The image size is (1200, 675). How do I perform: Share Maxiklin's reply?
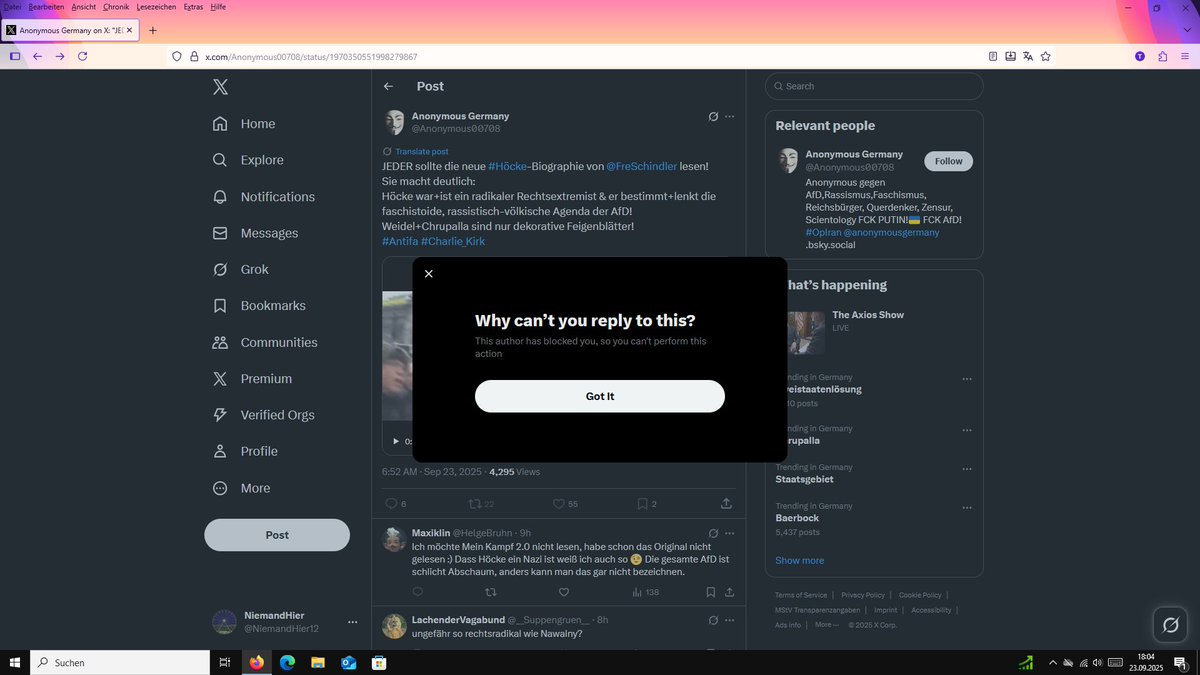730,592
